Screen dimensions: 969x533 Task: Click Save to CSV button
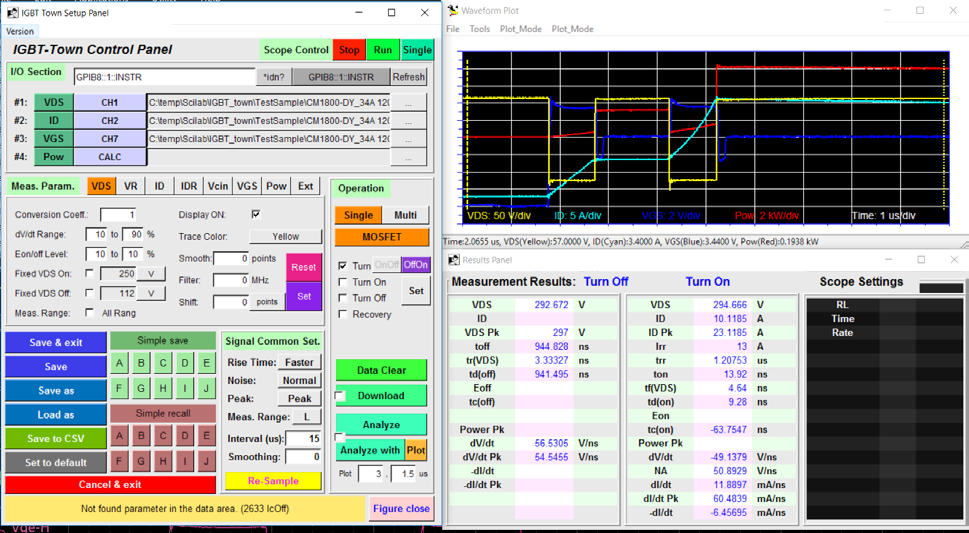pyautogui.click(x=56, y=438)
